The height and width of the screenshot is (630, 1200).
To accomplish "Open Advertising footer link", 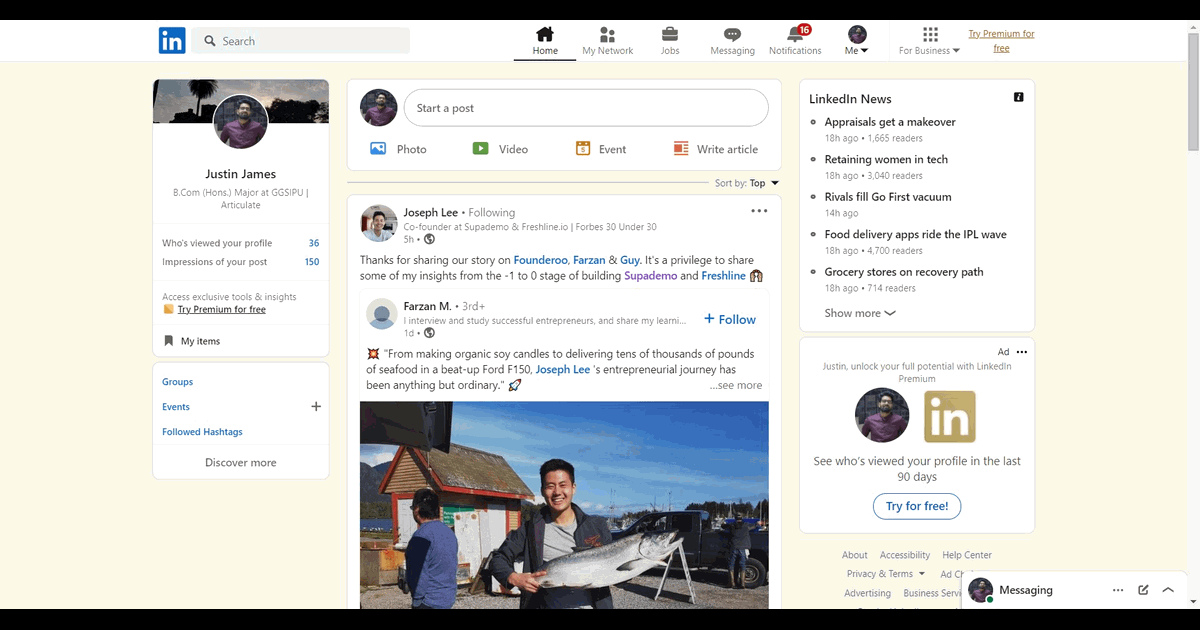I will [x=867, y=593].
